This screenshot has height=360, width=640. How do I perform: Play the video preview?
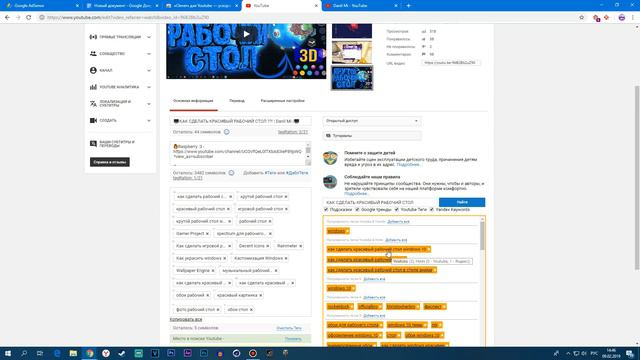246,34
